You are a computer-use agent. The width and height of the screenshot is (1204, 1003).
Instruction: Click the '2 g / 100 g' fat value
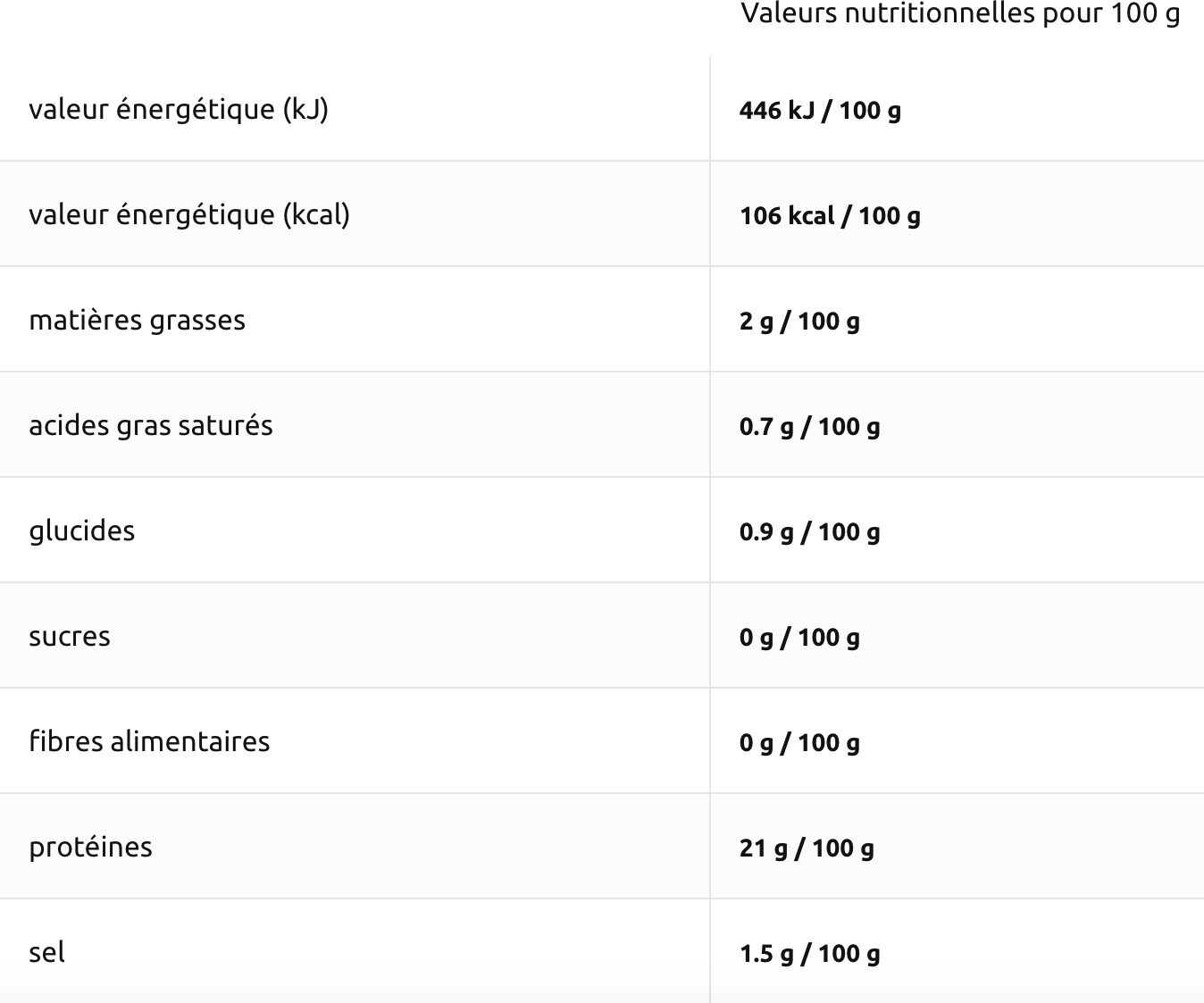coord(799,322)
